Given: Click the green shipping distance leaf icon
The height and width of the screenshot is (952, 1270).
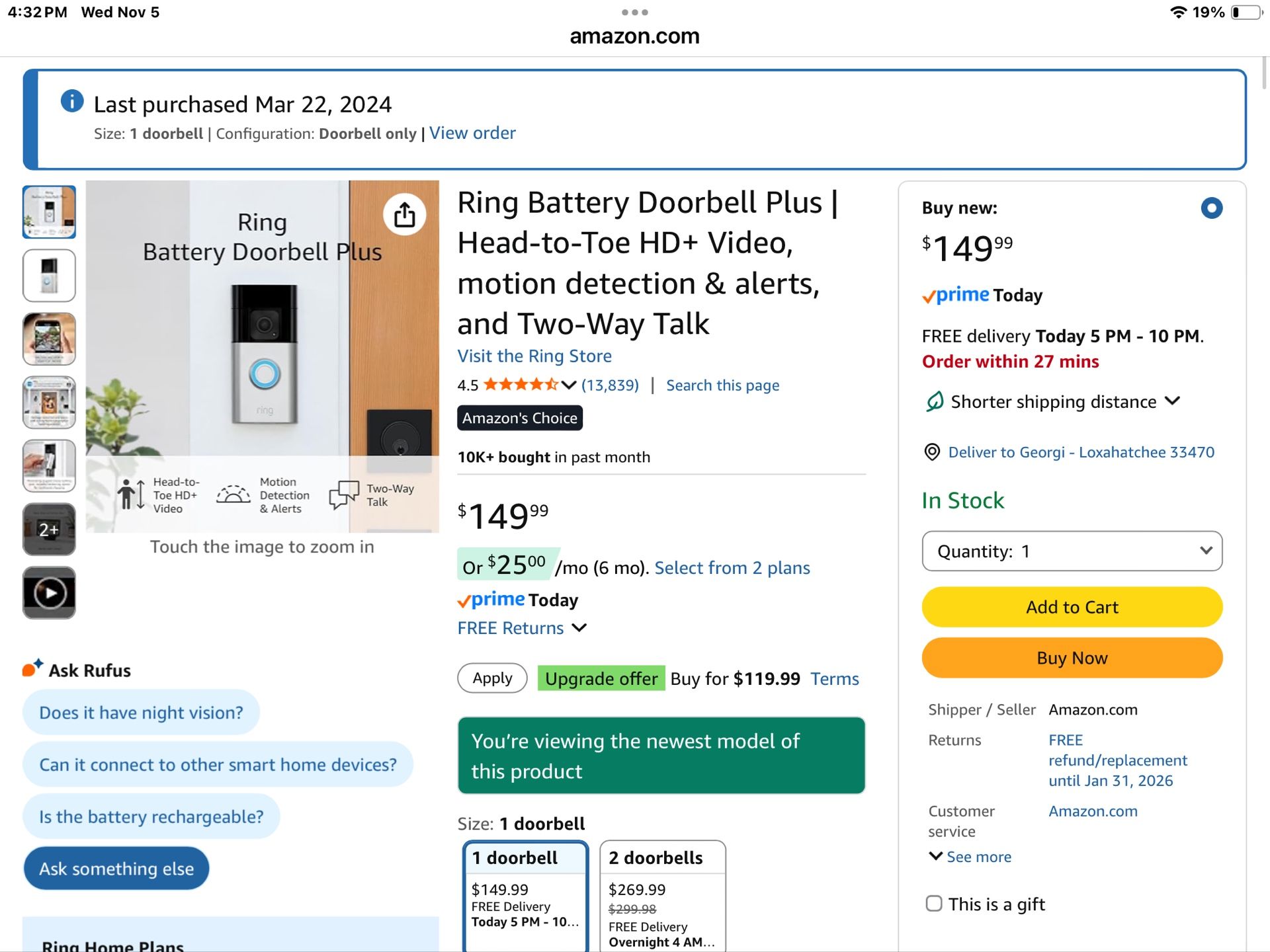Looking at the screenshot, I should [935, 401].
